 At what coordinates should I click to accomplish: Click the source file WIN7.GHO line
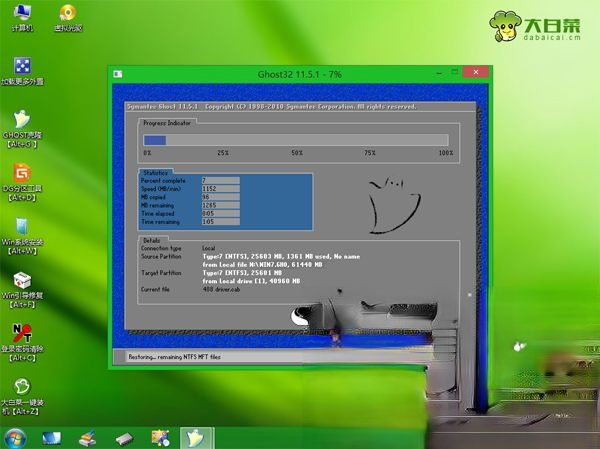click(x=262, y=265)
